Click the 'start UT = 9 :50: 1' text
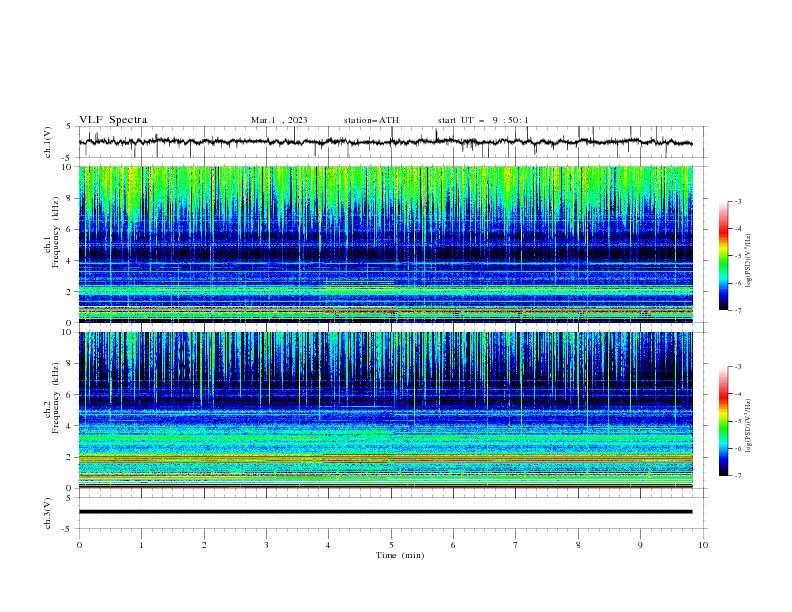This screenshot has height=612, width=792. coord(483,120)
